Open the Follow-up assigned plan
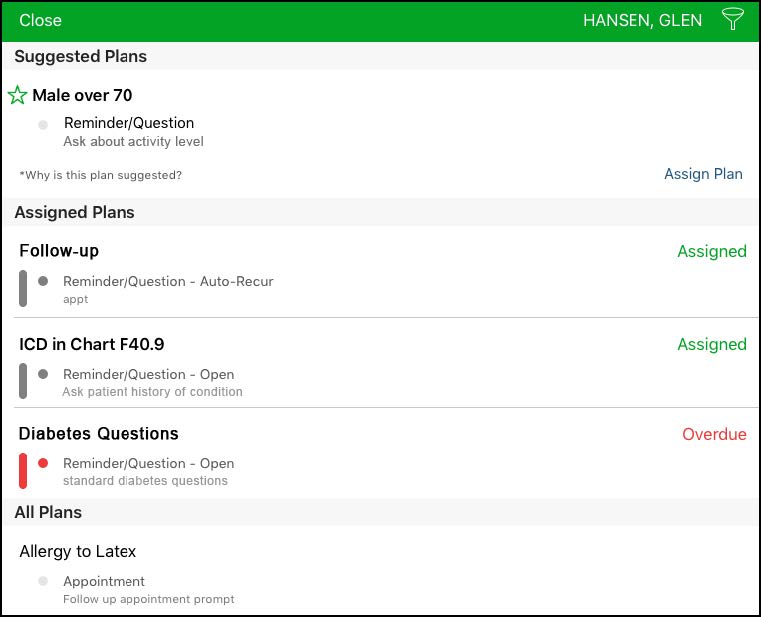 pyautogui.click(x=59, y=251)
